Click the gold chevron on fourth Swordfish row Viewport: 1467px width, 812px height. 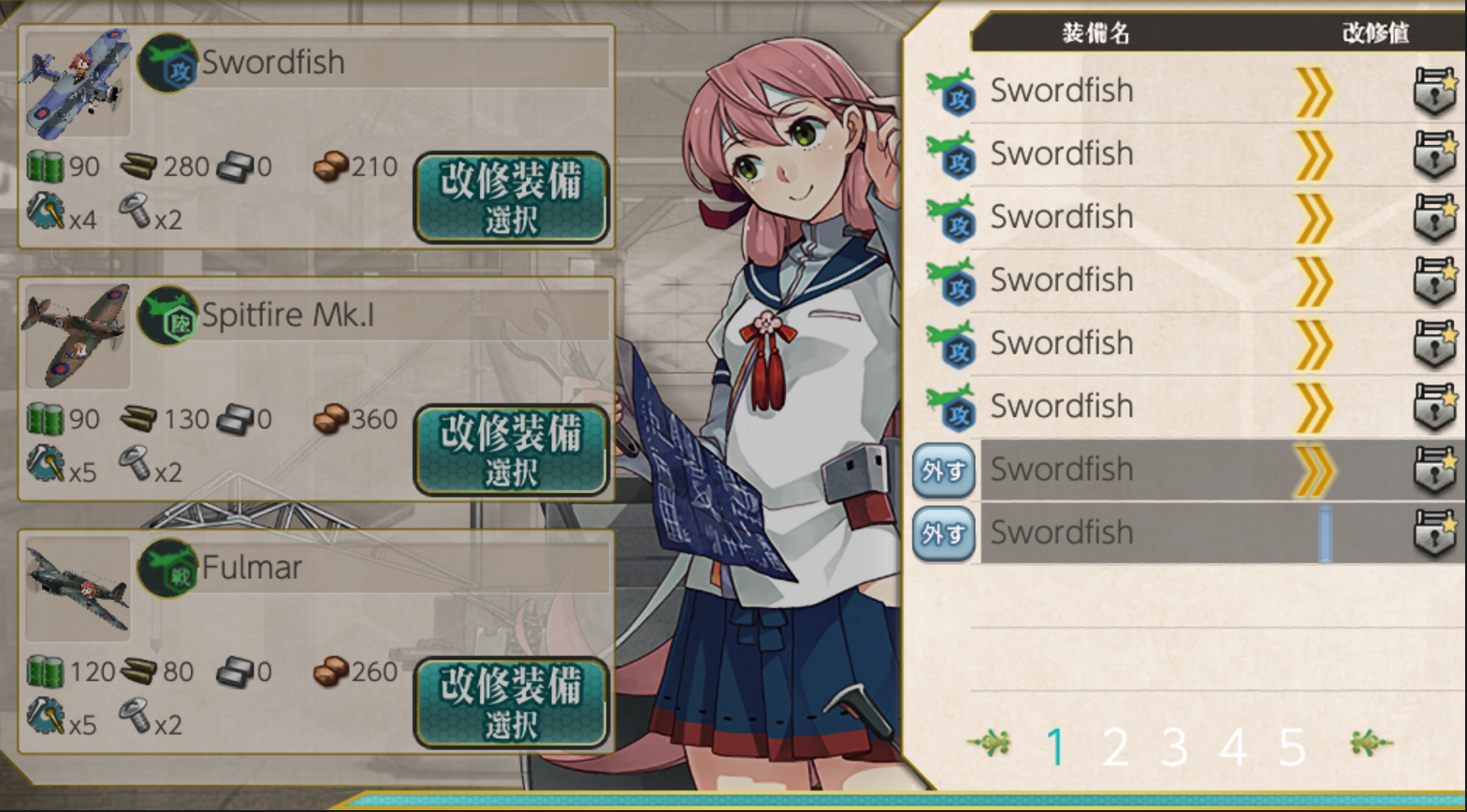click(1314, 281)
